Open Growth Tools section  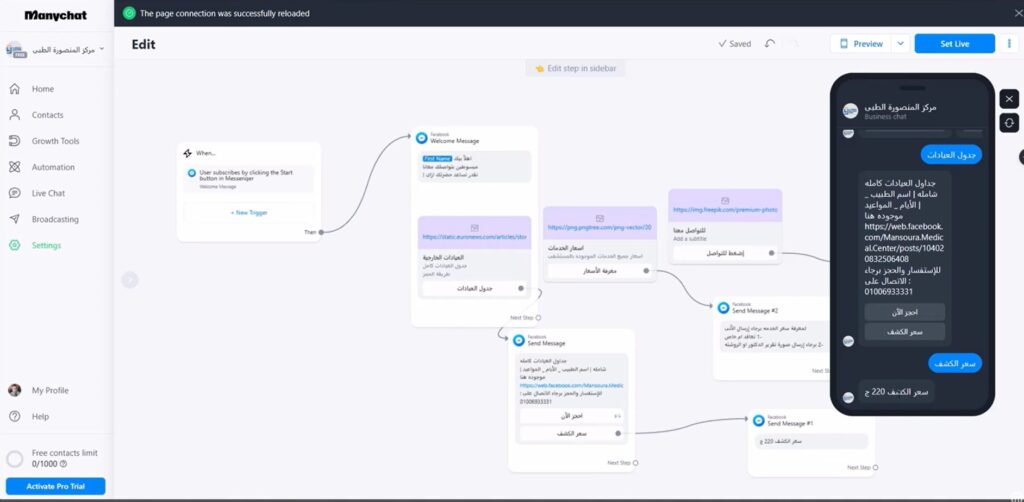(x=55, y=141)
